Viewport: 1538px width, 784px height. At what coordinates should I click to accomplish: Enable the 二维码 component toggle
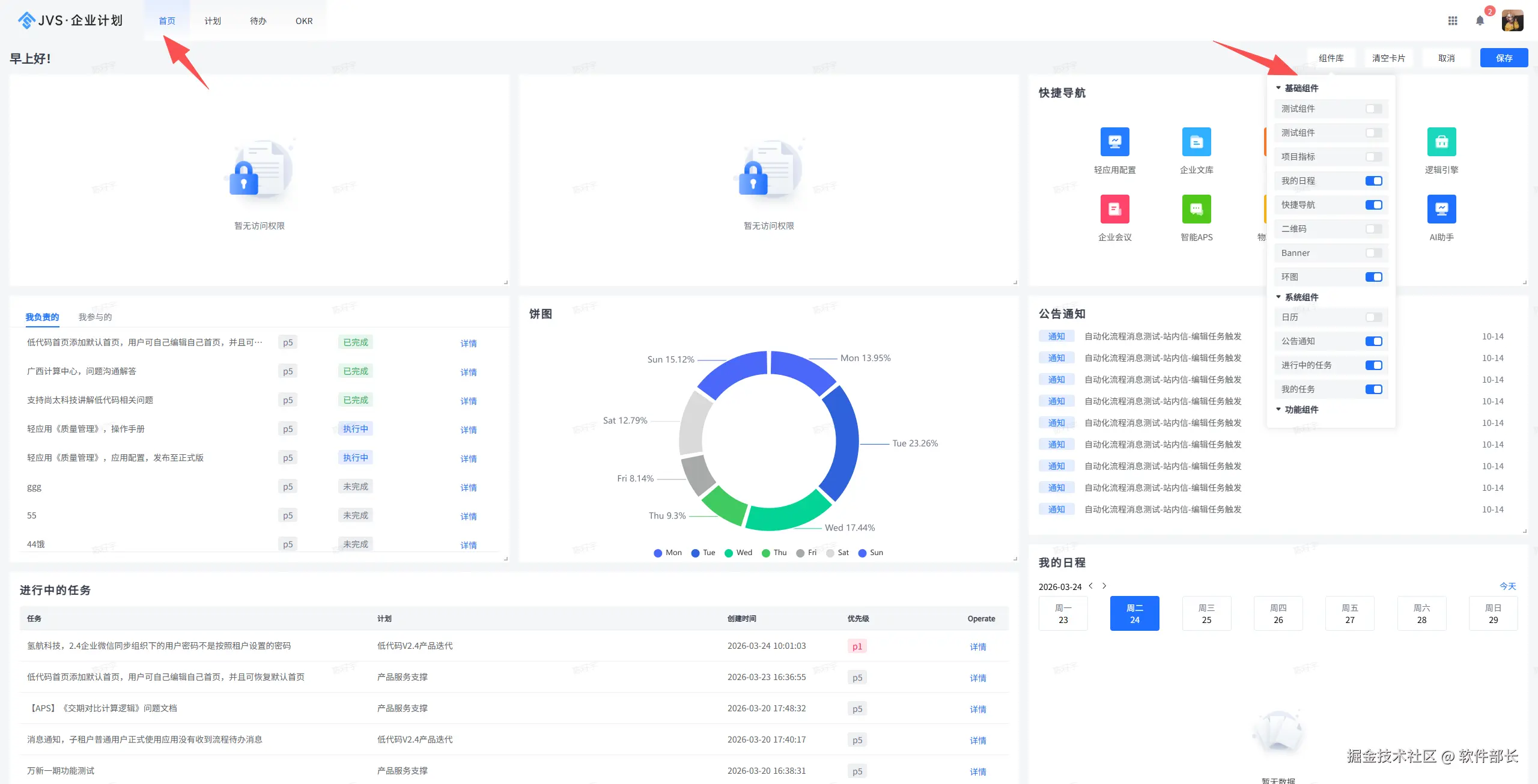point(1373,229)
